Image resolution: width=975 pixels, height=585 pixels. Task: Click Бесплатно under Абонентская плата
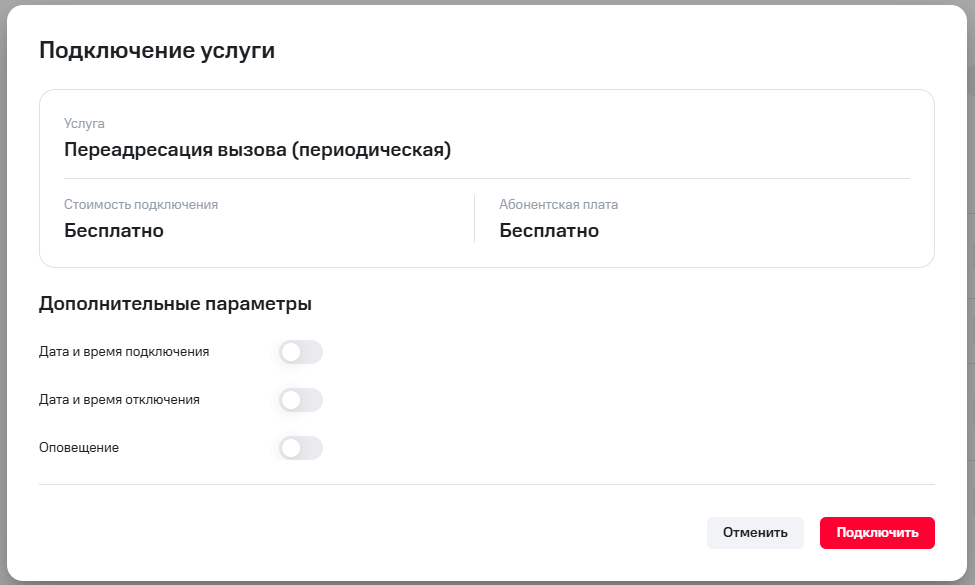tap(549, 231)
